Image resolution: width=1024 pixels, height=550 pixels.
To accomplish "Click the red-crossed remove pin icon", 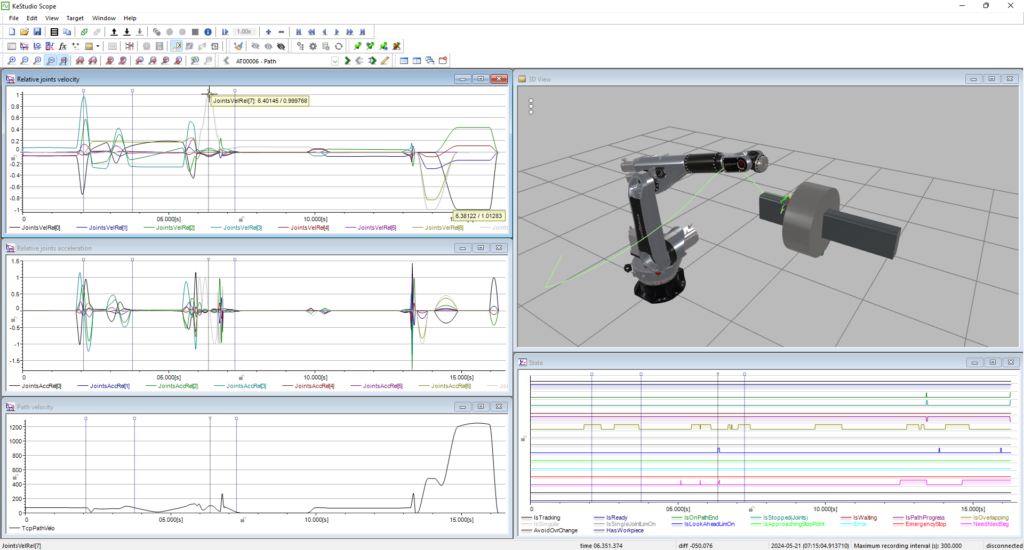I will (x=396, y=46).
